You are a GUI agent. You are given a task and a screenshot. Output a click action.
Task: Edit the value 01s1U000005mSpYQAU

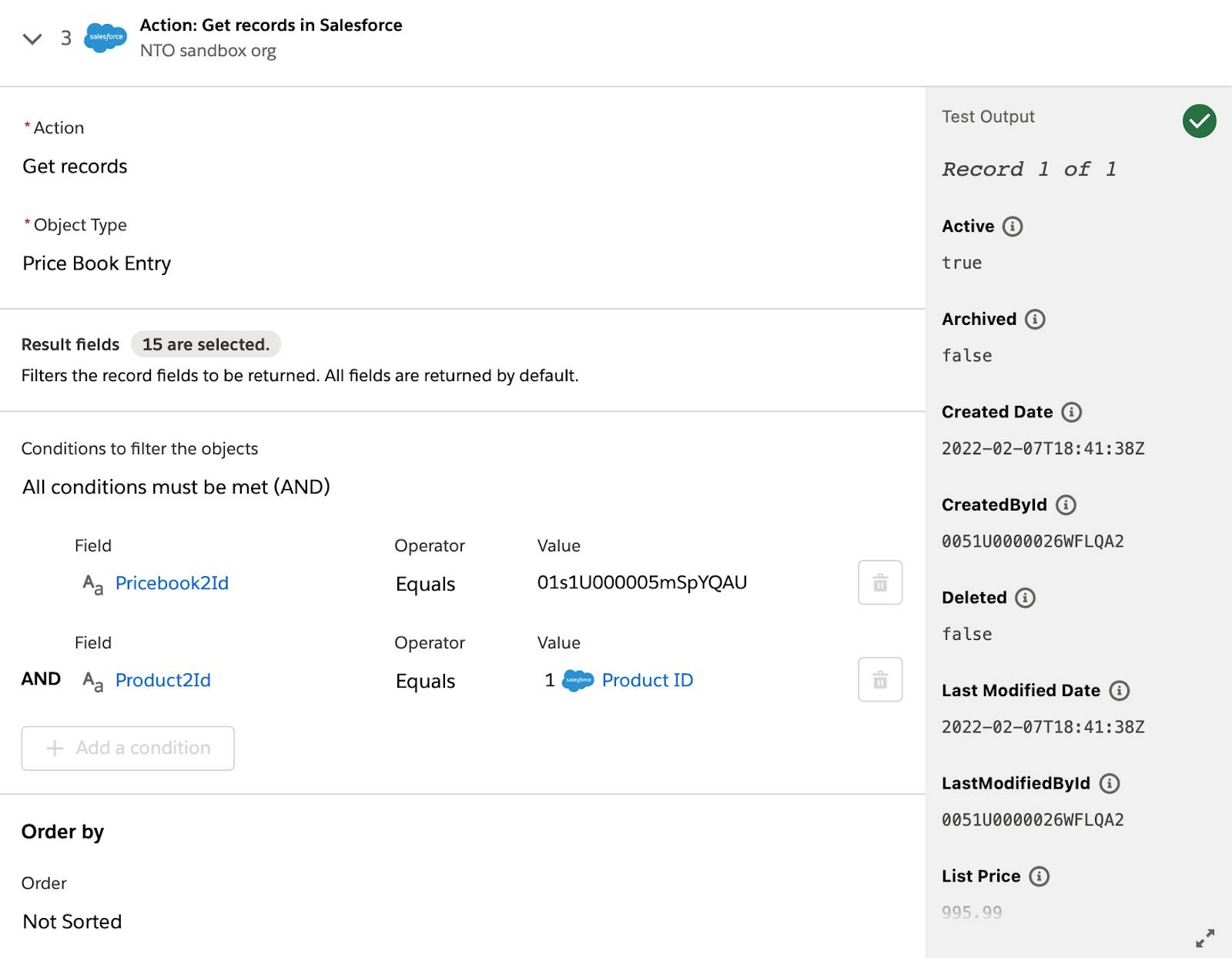pyautogui.click(x=642, y=582)
